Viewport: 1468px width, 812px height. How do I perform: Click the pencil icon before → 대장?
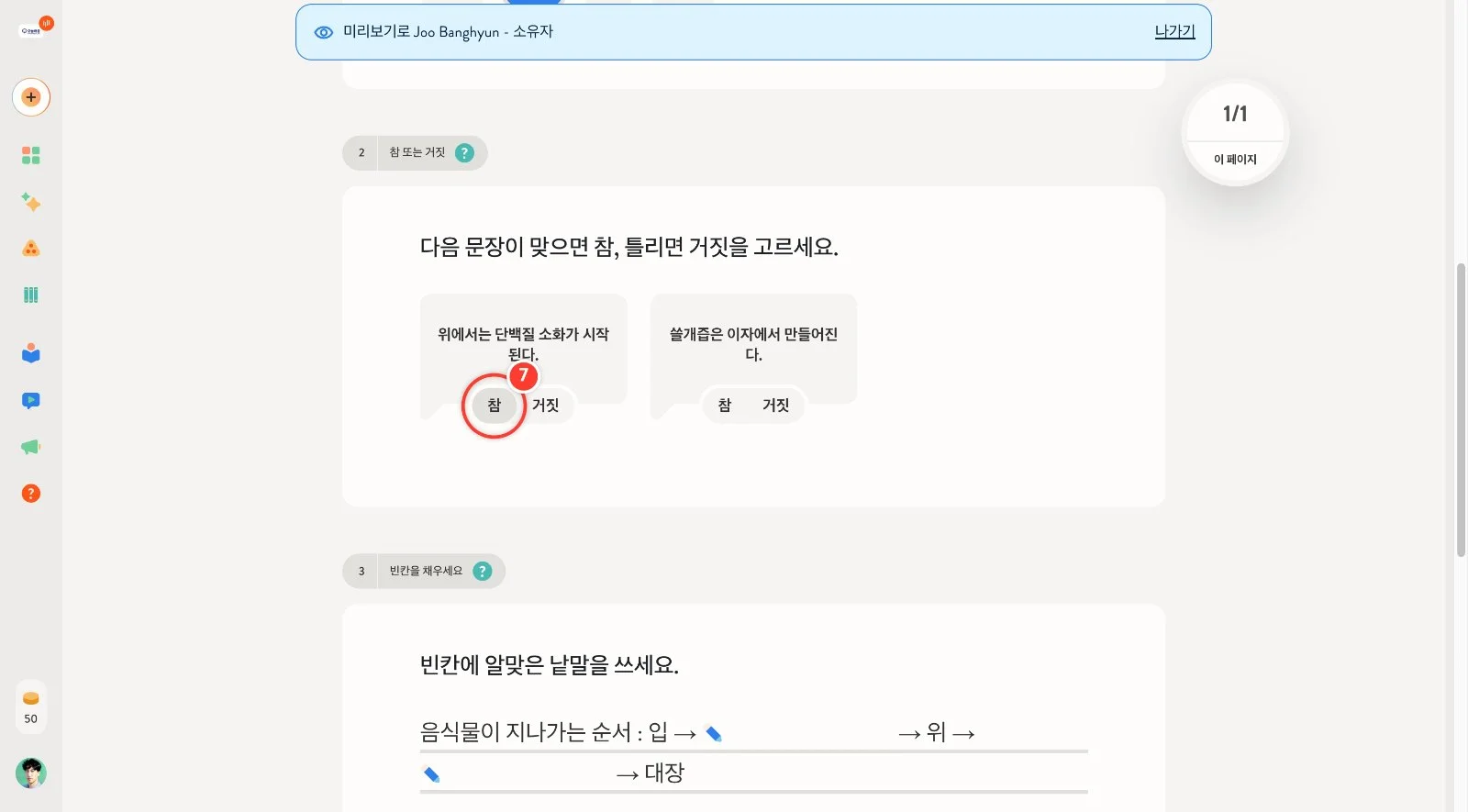click(431, 773)
